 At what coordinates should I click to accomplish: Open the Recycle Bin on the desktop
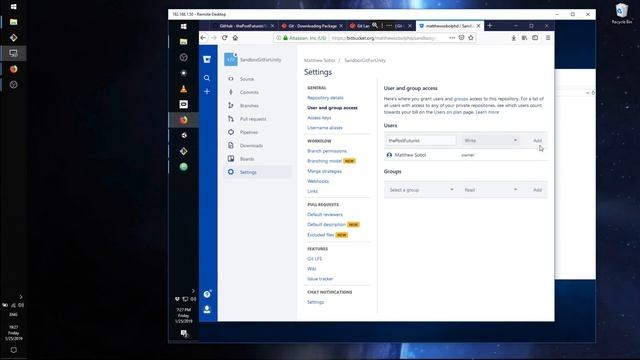point(622,13)
